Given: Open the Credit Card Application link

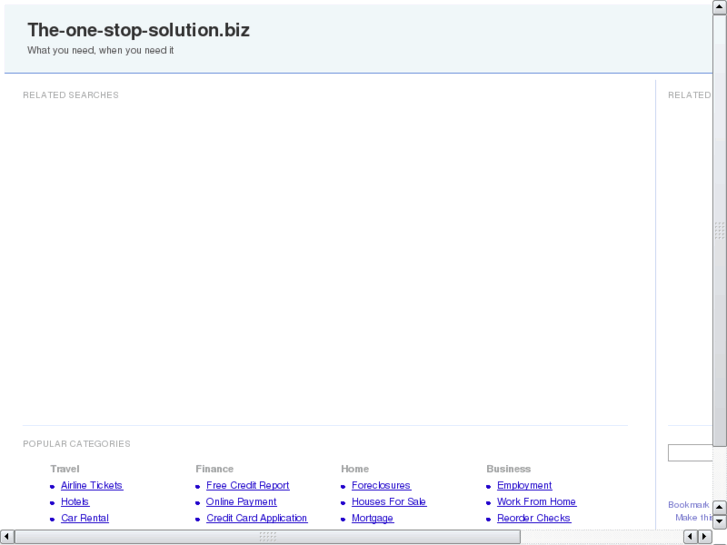Looking at the screenshot, I should 257,518.
